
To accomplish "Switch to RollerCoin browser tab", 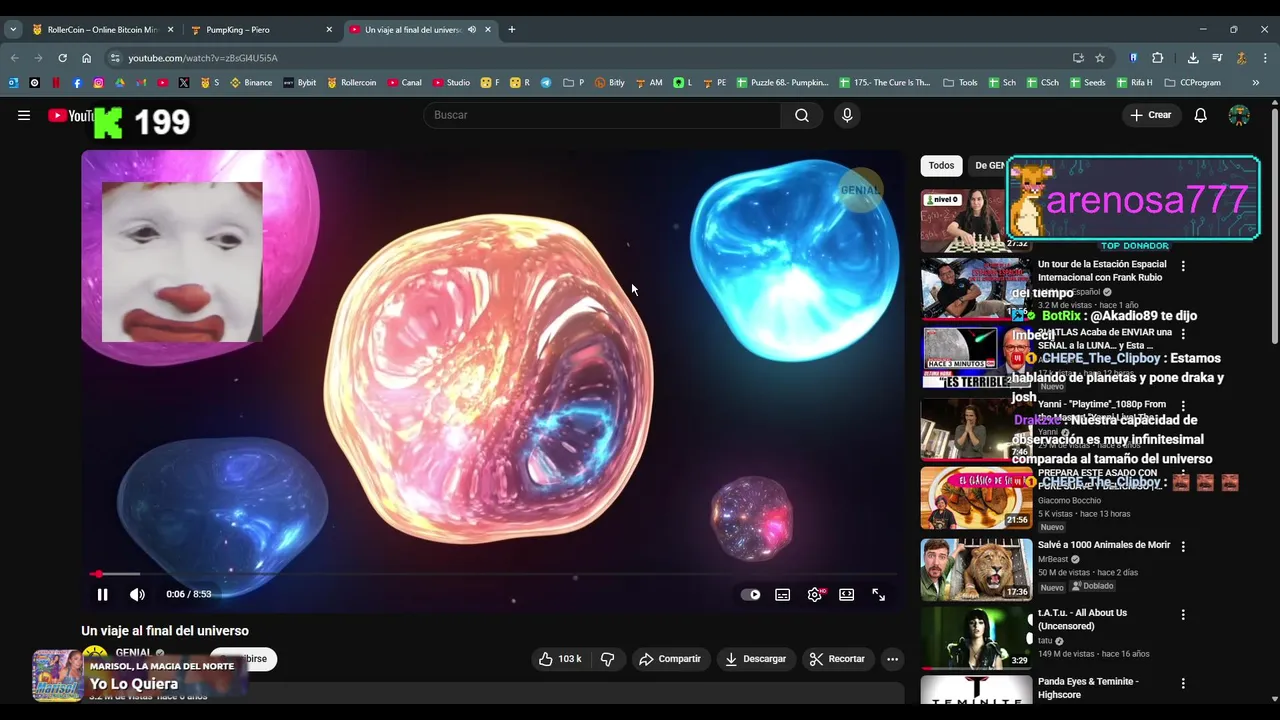I will click(x=101, y=30).
